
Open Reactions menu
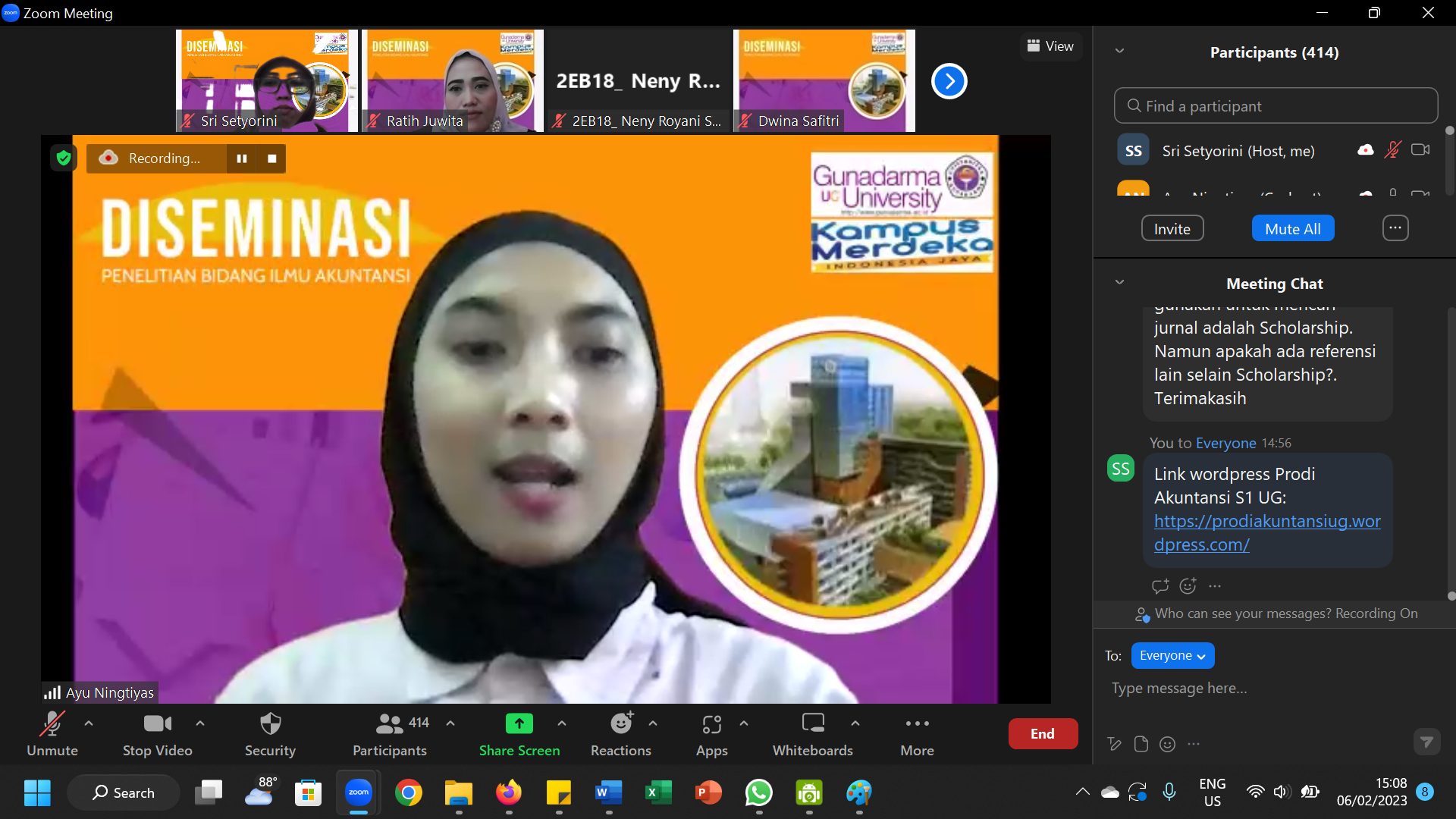621,734
